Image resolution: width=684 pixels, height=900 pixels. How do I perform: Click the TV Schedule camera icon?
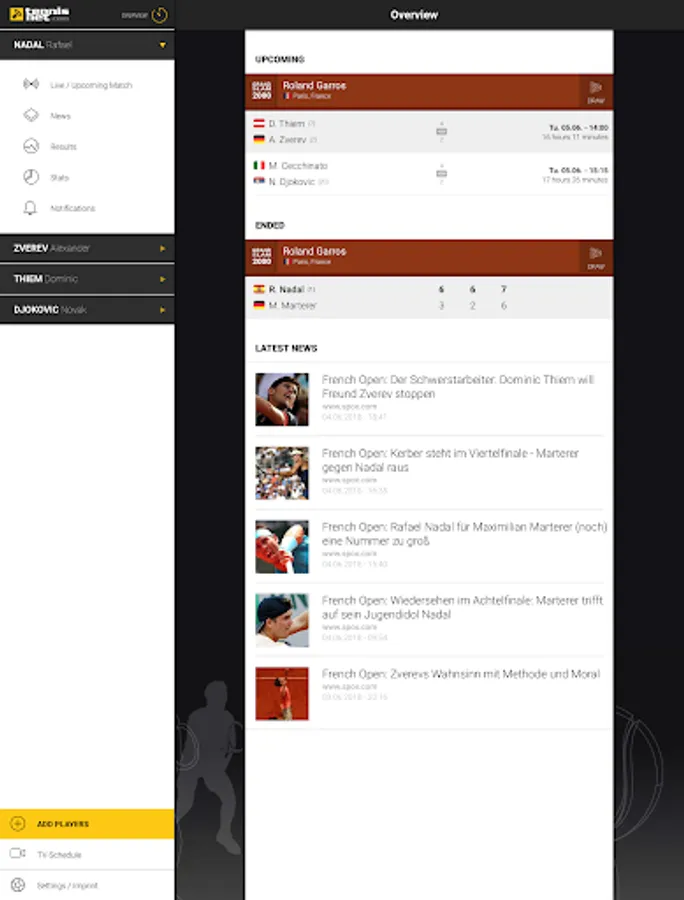(x=18, y=854)
